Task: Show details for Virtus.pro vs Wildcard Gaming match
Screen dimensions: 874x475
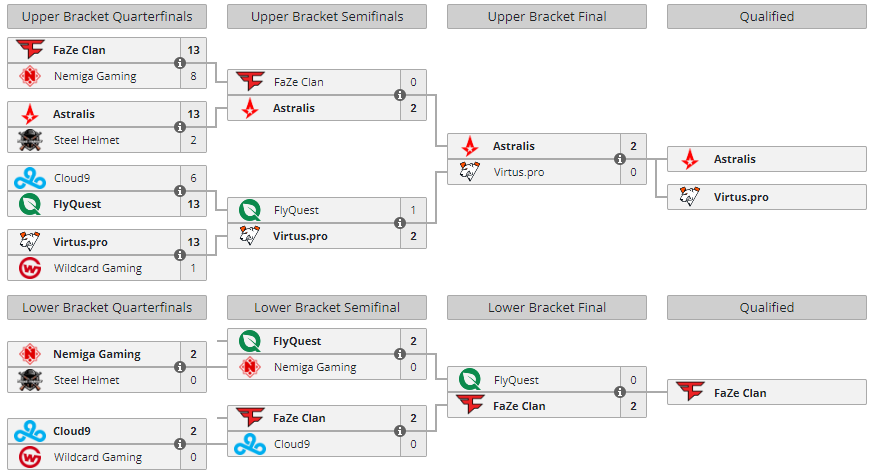Action: click(180, 255)
